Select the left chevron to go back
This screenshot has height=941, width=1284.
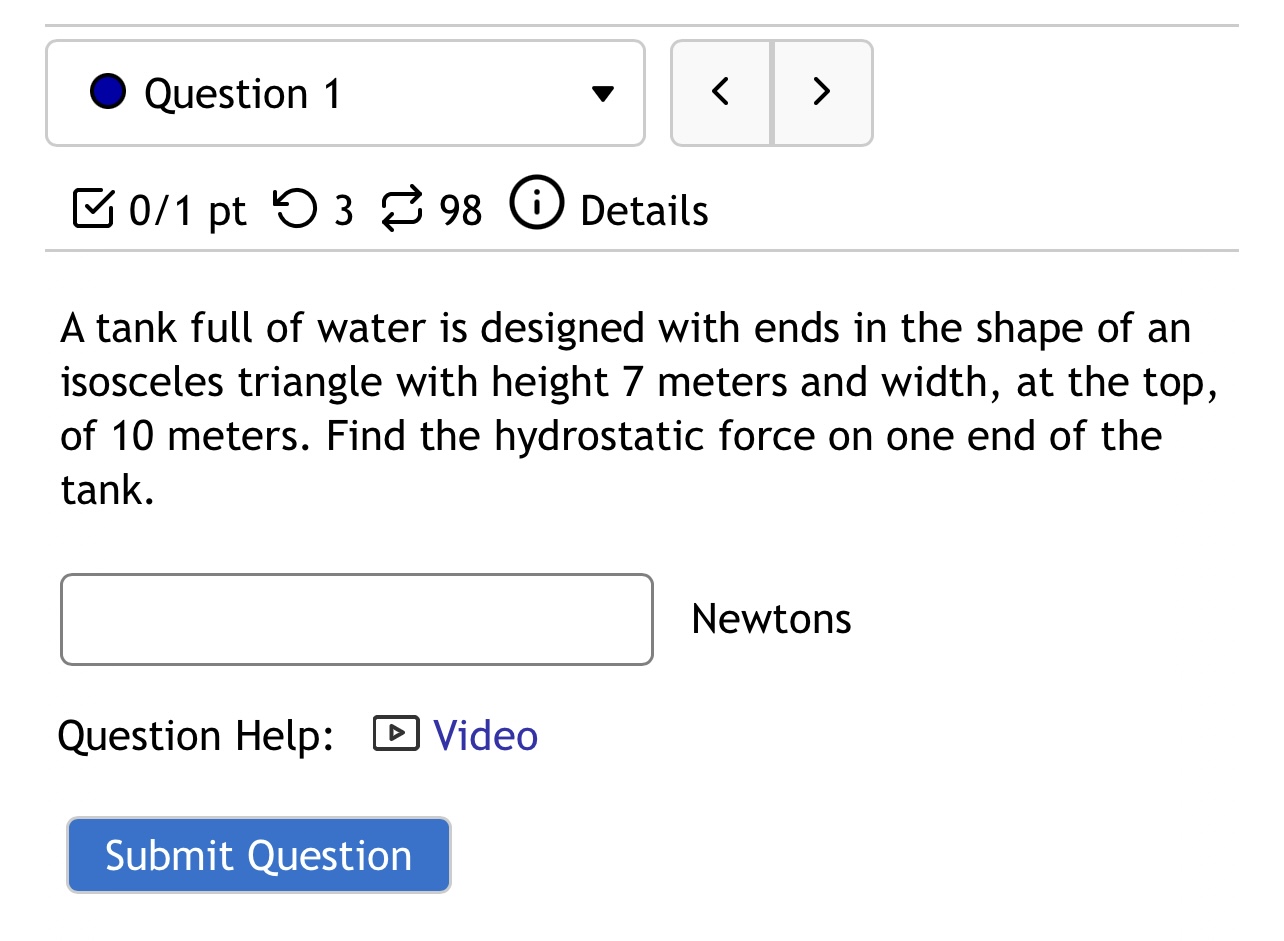pos(720,91)
